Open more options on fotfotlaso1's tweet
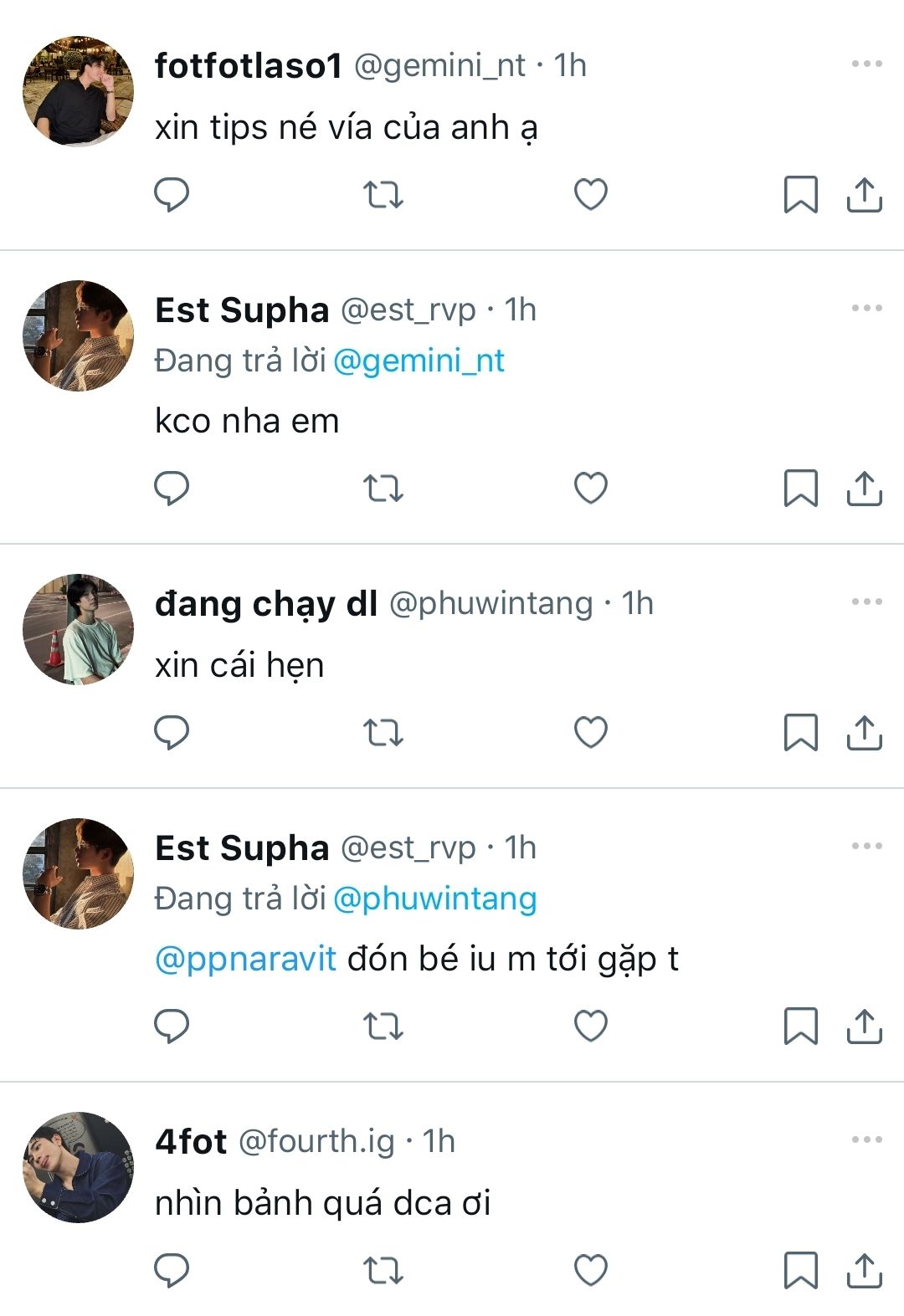Image resolution: width=904 pixels, height=1316 pixels. click(x=866, y=64)
